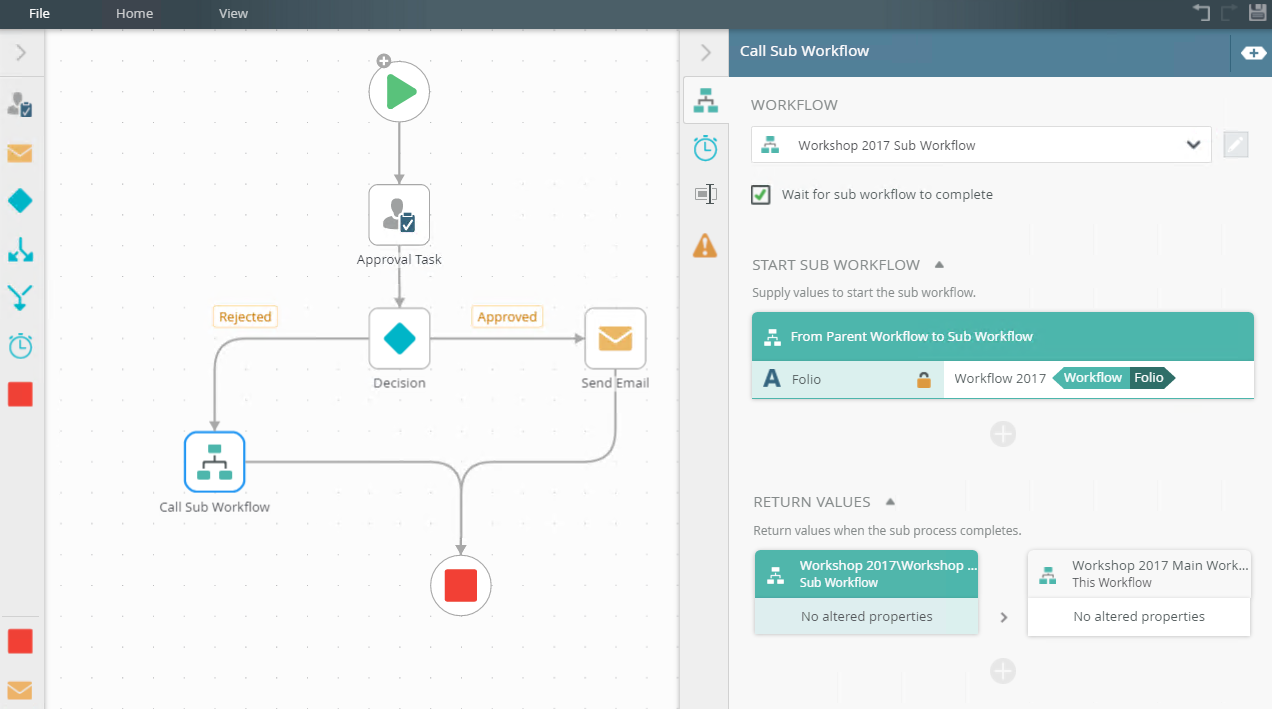The image size is (1272, 709).
Task: Open the Home menu tab
Action: coord(134,14)
